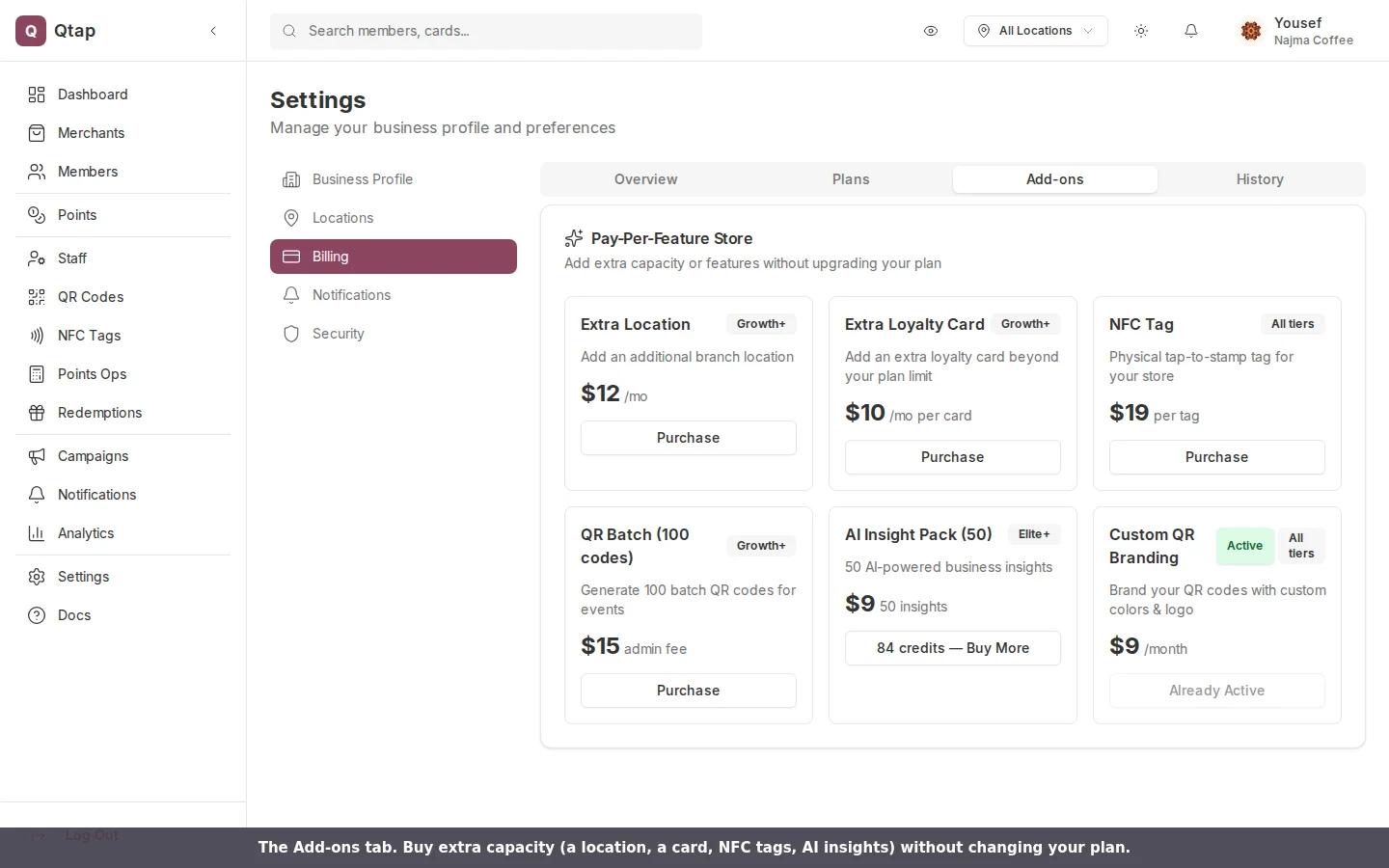Click the Elite+ badge on AI Insight Pack
This screenshot has height=868, width=1389.
(1034, 534)
